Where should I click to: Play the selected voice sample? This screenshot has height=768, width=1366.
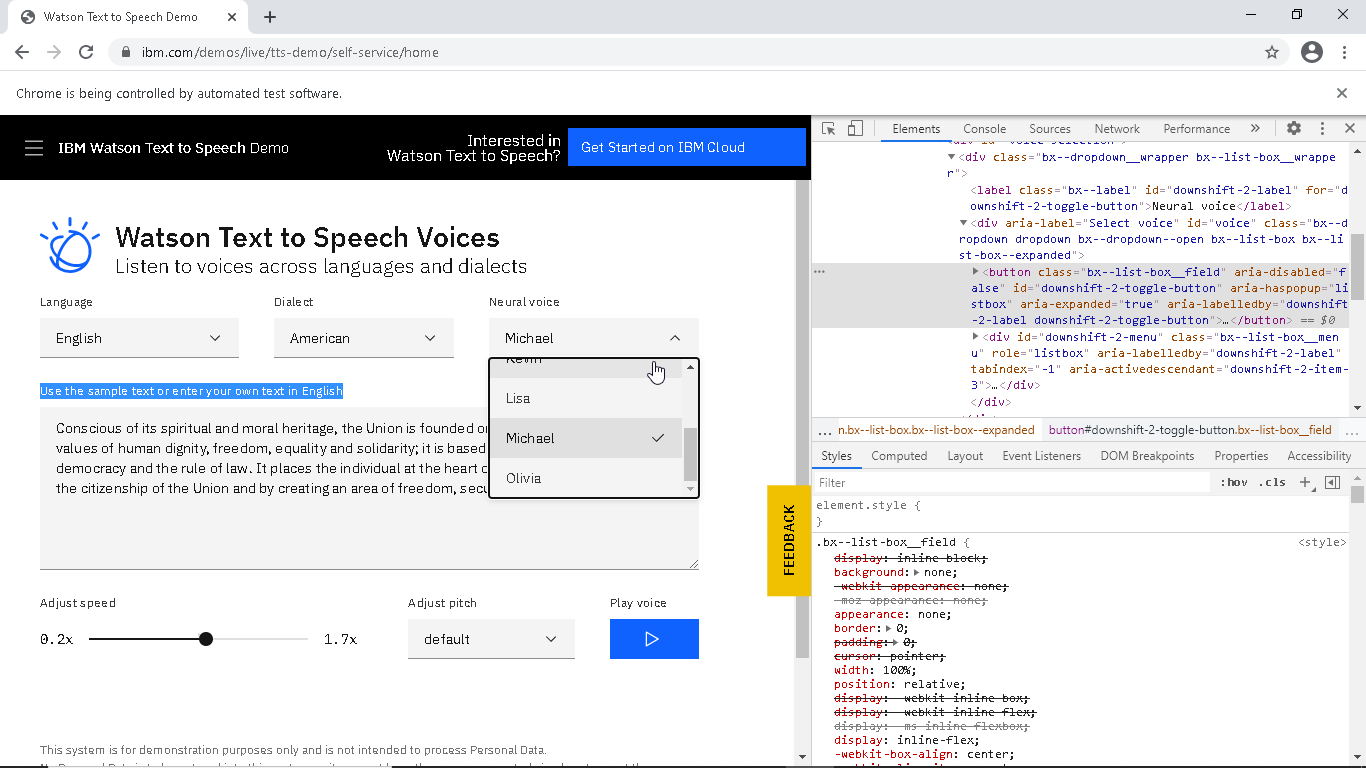coord(654,639)
